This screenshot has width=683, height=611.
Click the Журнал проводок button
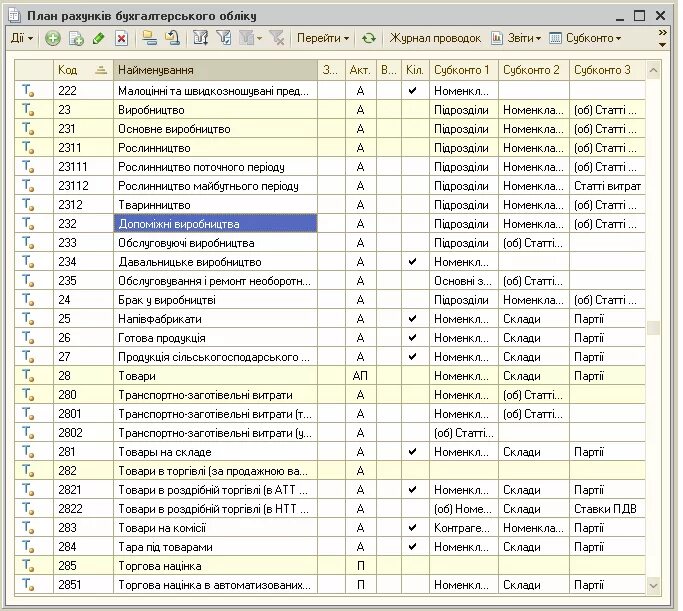(435, 38)
